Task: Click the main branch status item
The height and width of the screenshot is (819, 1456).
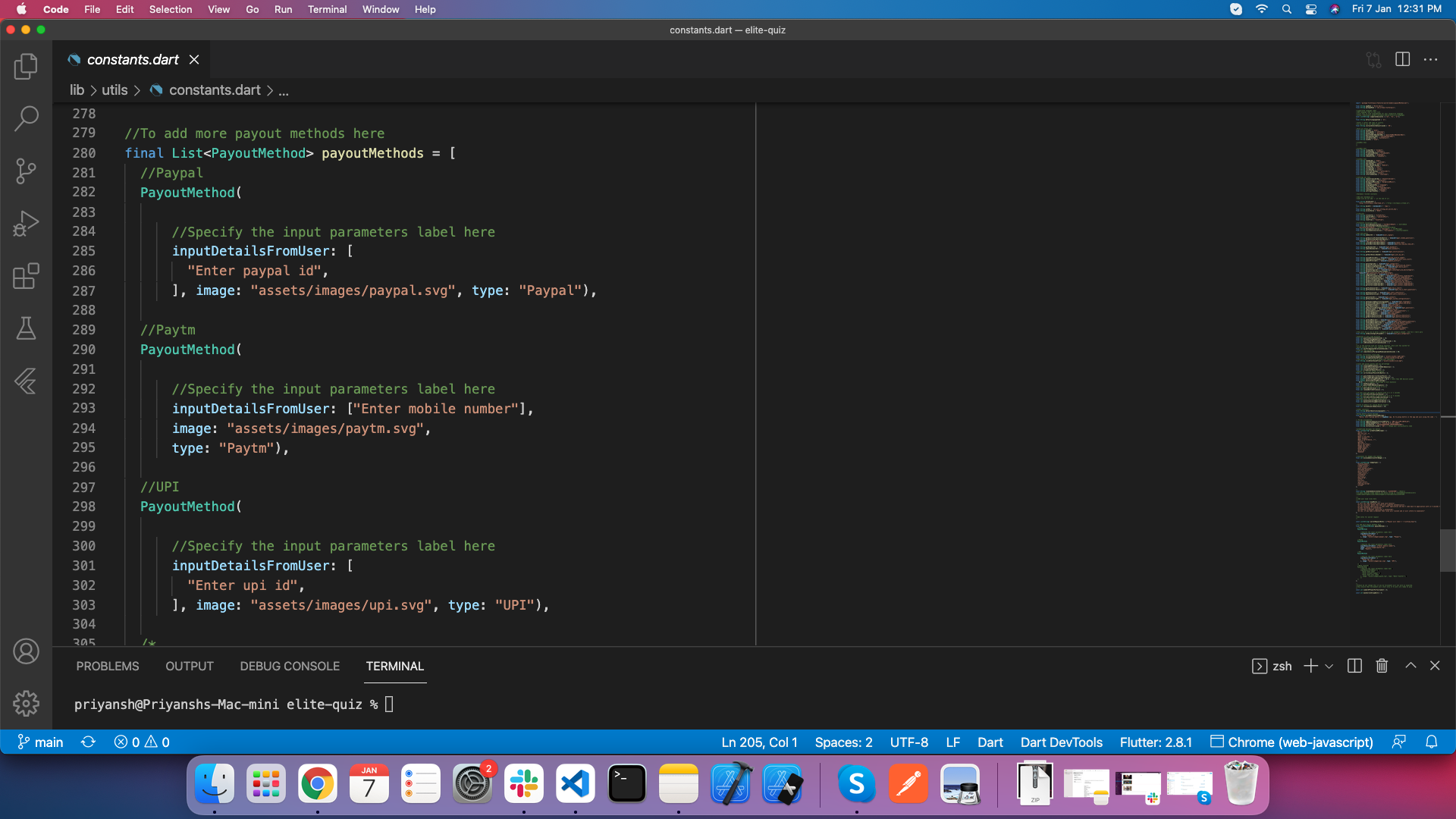Action: tap(41, 742)
